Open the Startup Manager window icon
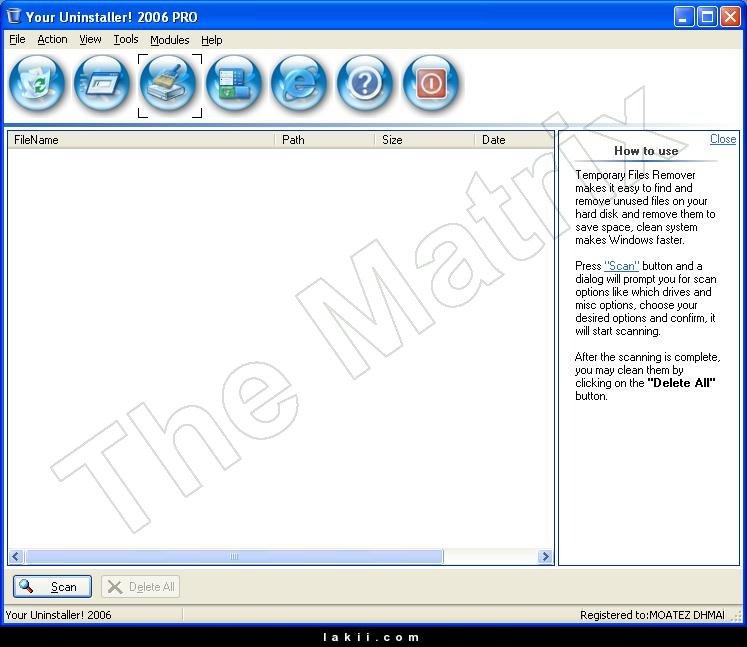Screen dimensions: 747x647 coord(102,83)
